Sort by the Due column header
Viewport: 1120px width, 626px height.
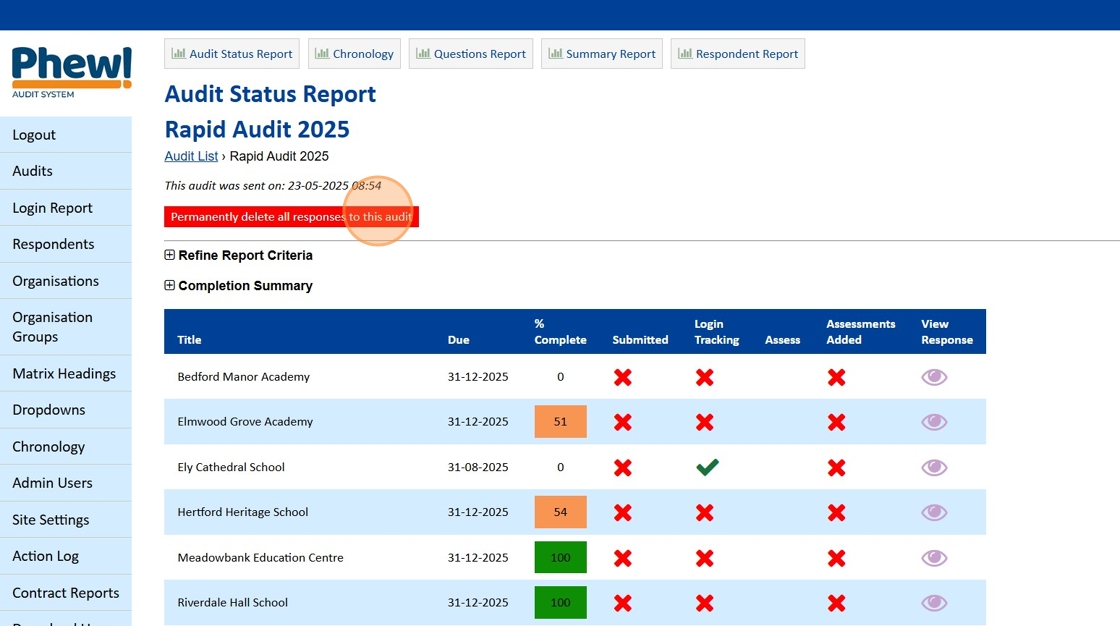tap(458, 340)
